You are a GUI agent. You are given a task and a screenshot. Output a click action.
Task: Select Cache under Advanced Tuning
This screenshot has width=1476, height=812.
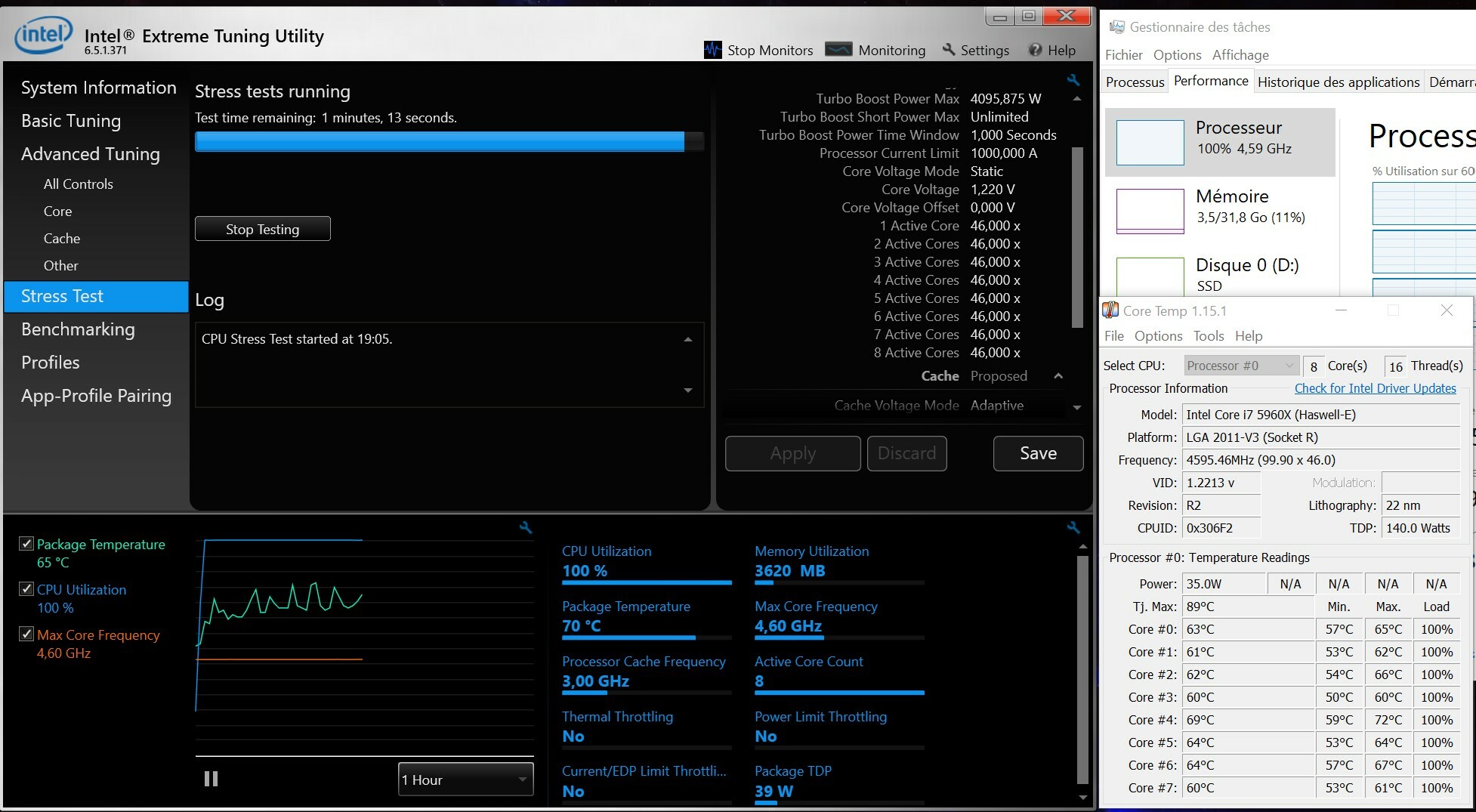62,239
